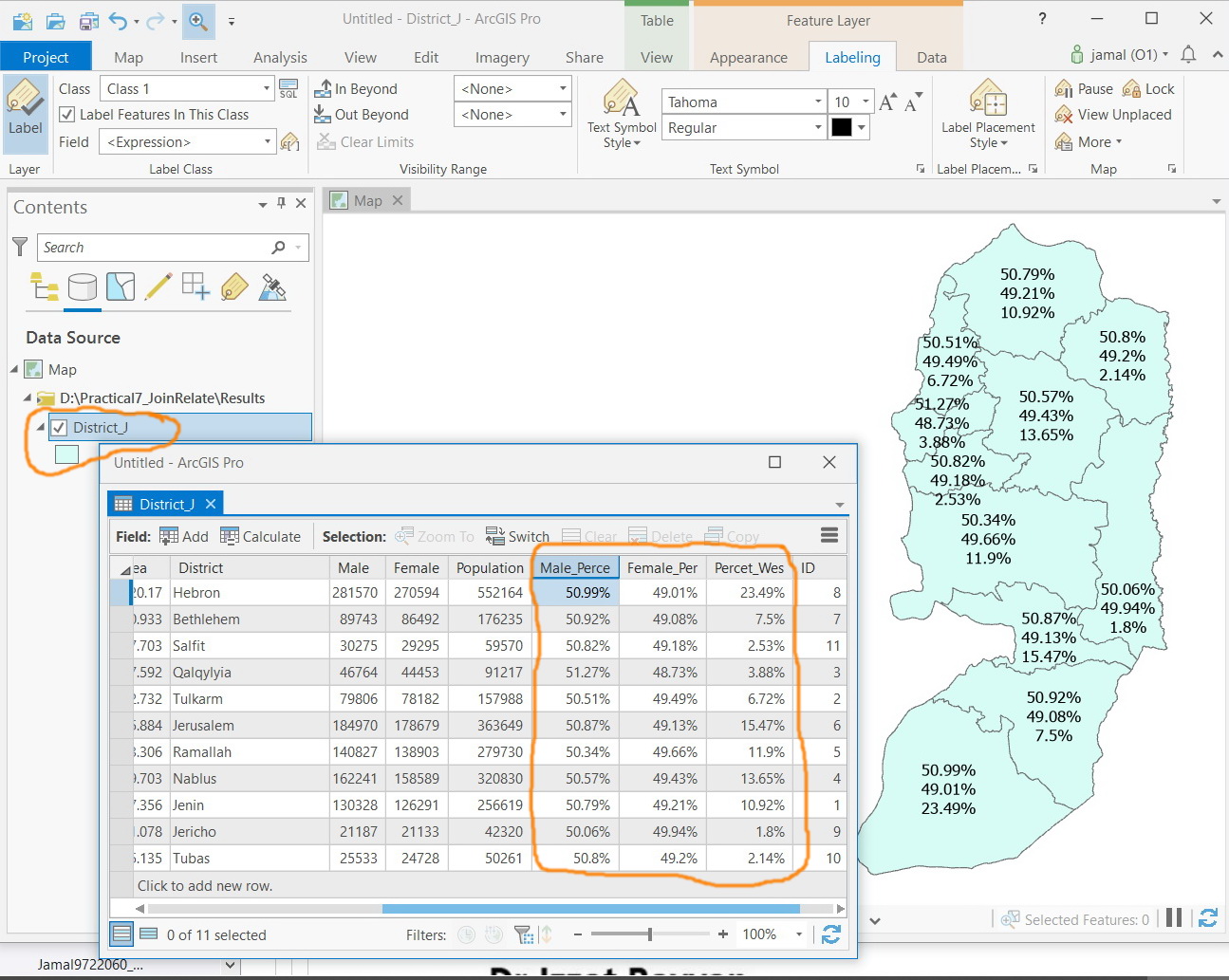The height and width of the screenshot is (980, 1229).
Task: Click the Text Symbol Style icon
Action: pos(622,100)
